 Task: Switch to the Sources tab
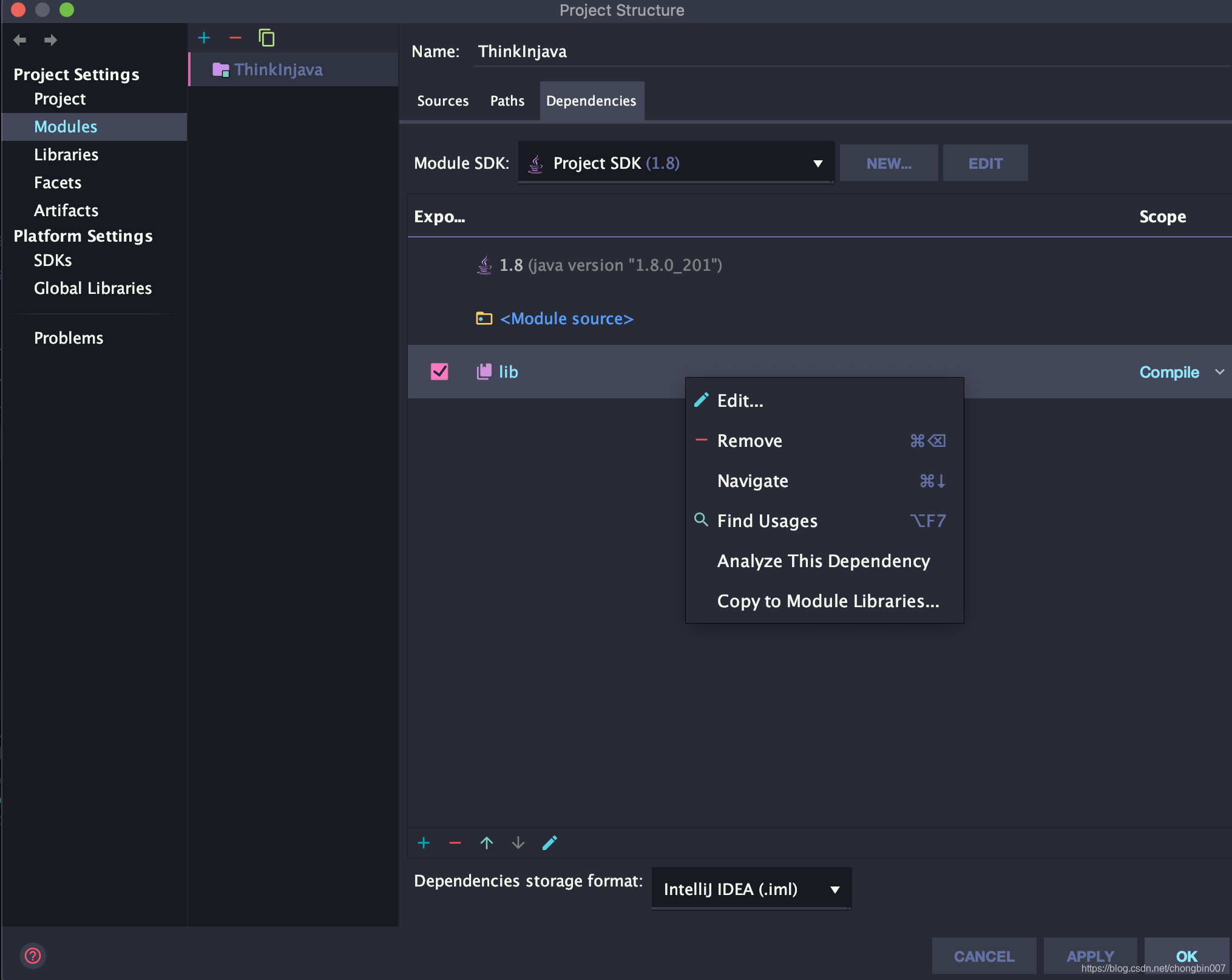[442, 101]
